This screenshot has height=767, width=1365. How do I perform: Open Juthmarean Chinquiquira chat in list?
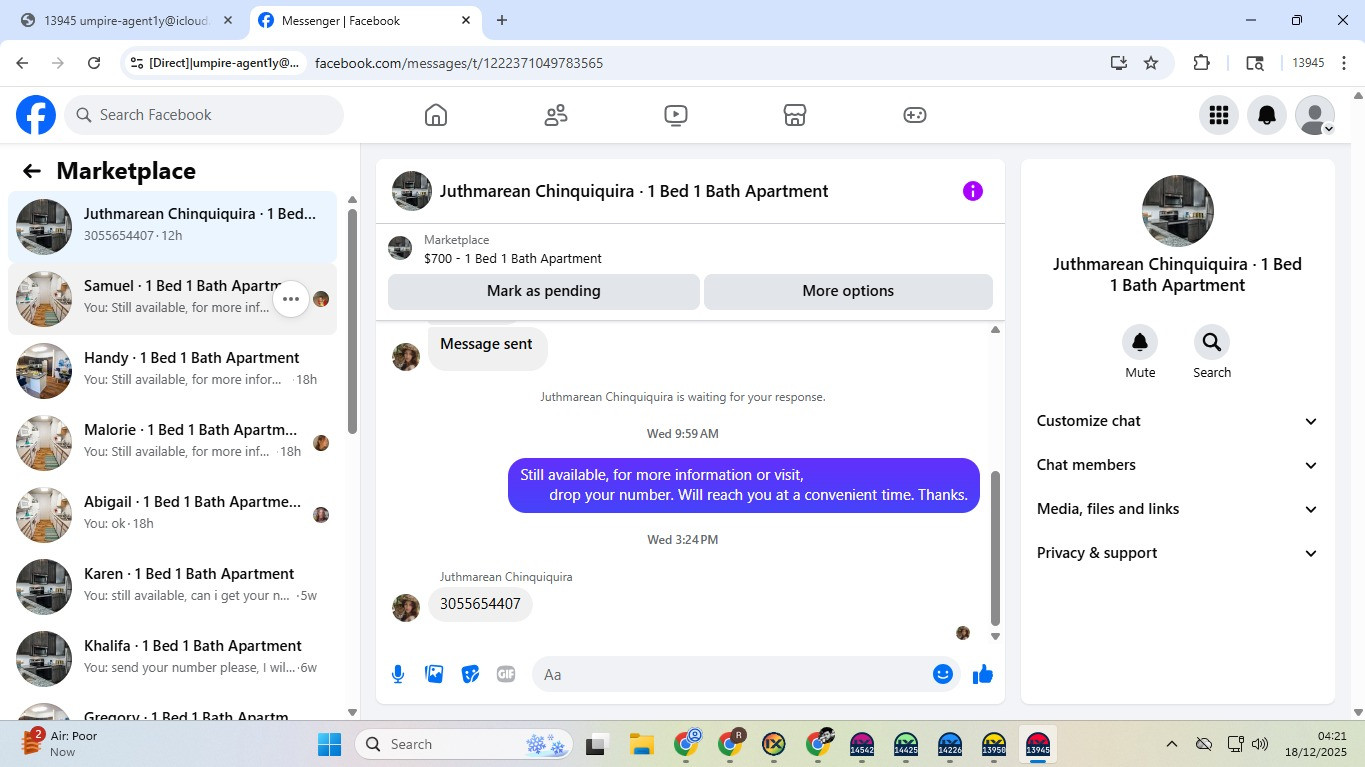173,227
